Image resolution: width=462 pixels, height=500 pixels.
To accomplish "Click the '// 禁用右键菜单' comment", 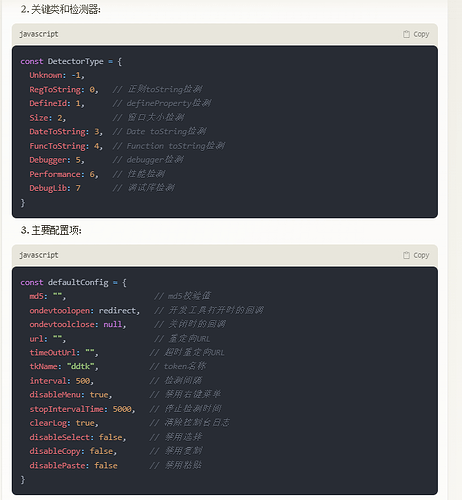I will click(x=185, y=395).
